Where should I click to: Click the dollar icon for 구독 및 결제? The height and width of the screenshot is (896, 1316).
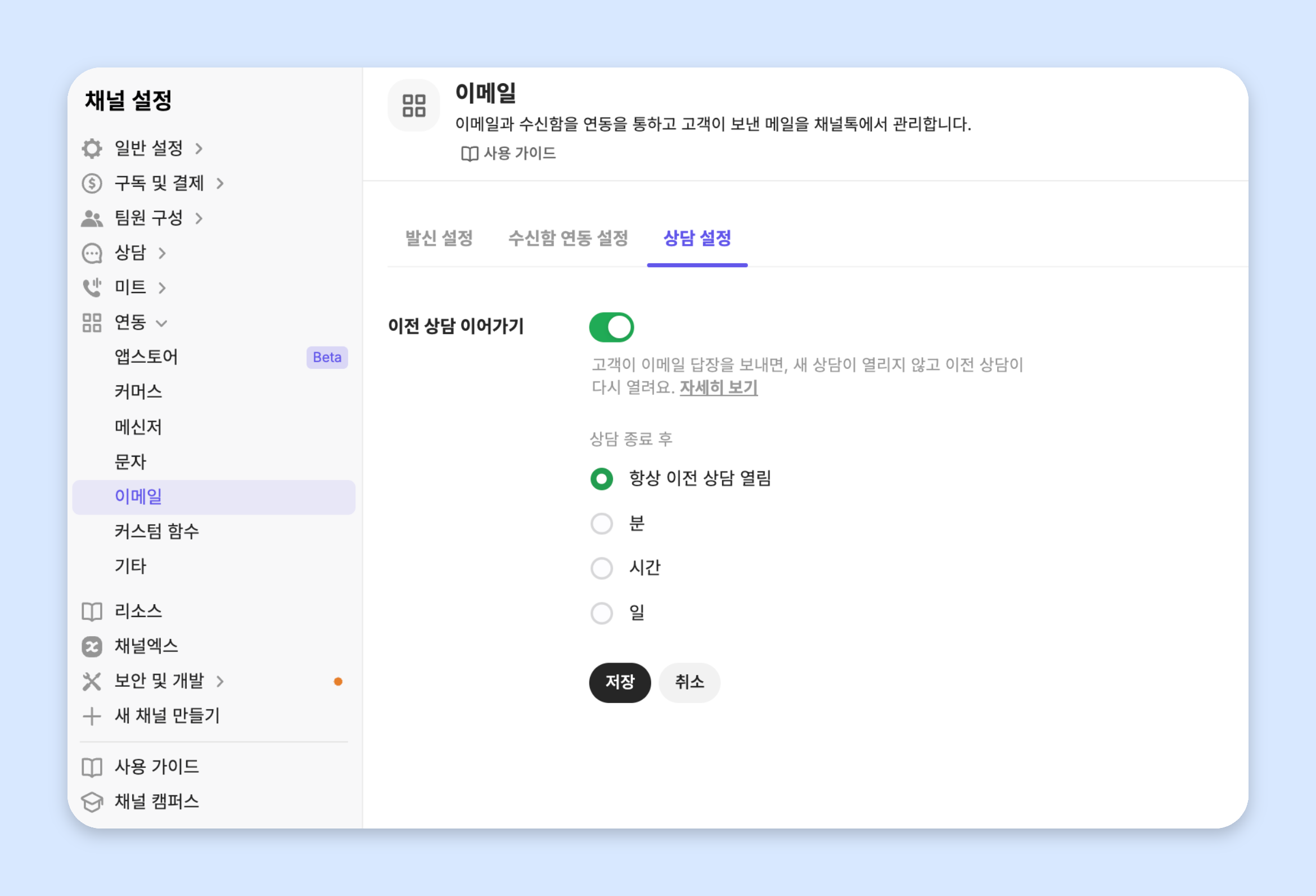tap(92, 183)
